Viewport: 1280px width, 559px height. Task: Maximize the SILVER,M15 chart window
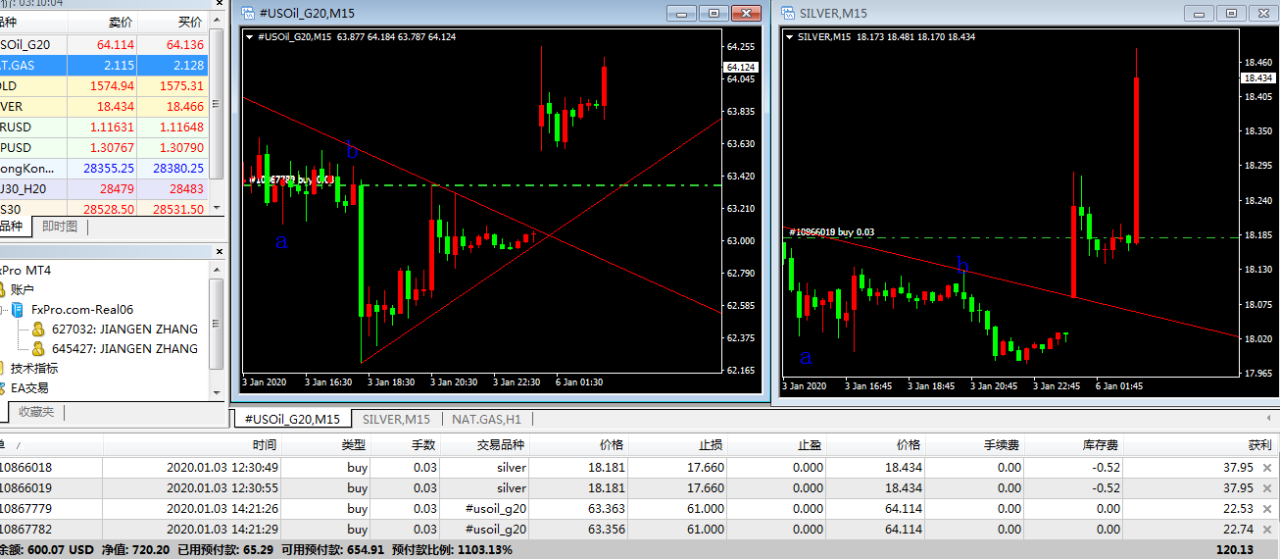[1232, 13]
